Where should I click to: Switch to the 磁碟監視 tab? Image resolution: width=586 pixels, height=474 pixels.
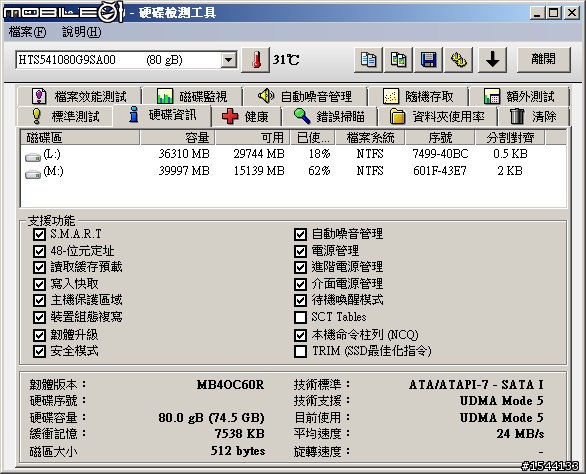pos(192,96)
